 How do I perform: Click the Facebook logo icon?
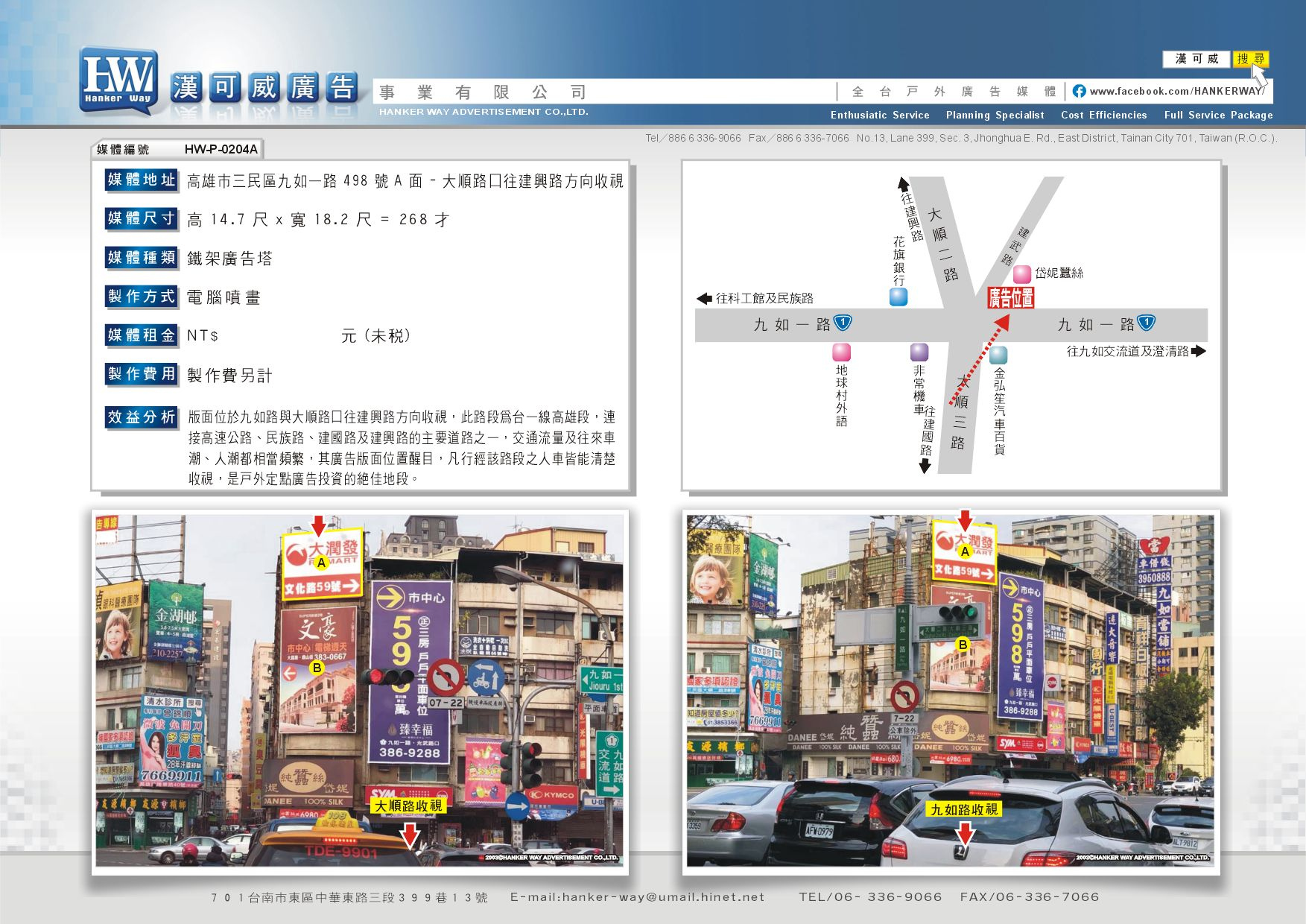tap(1079, 91)
